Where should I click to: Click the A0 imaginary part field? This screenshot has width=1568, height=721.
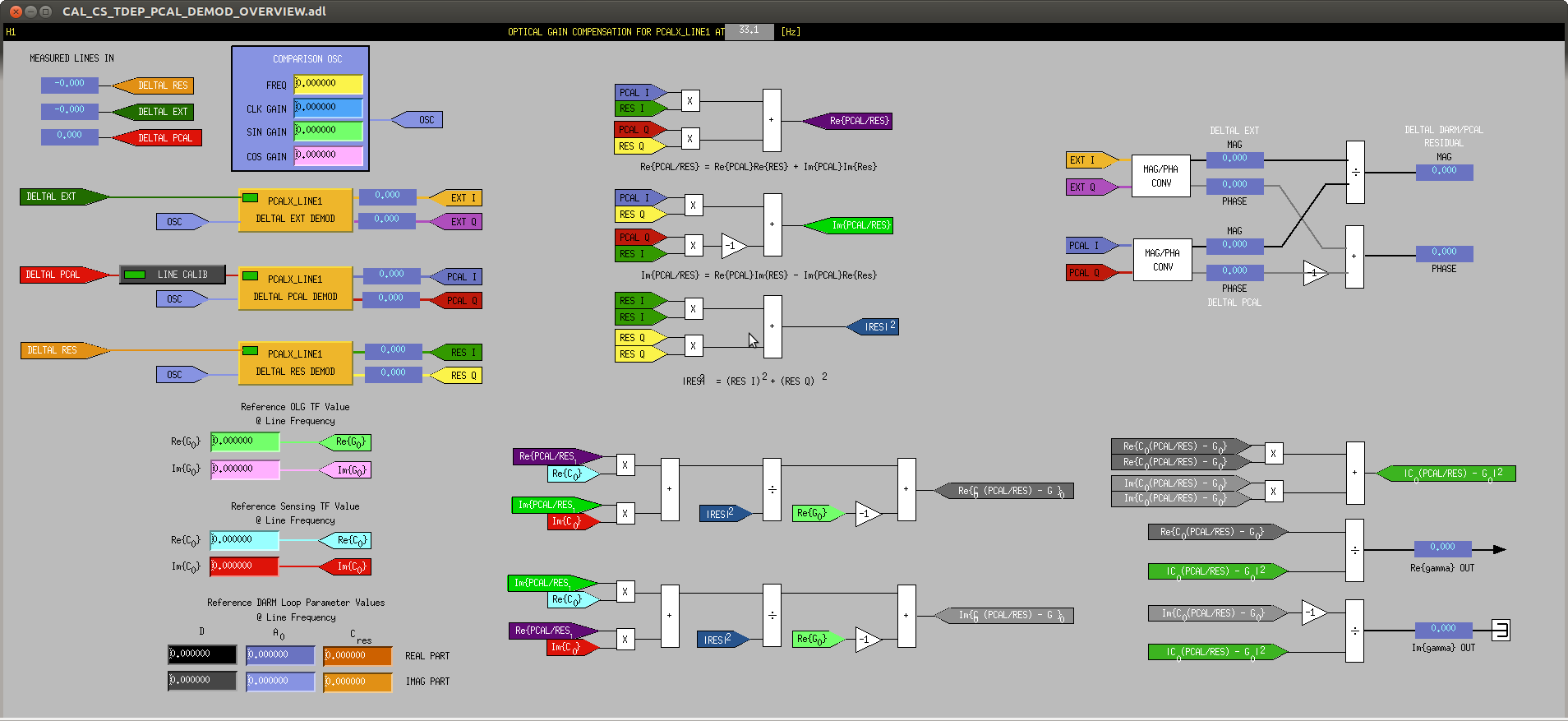(280, 682)
